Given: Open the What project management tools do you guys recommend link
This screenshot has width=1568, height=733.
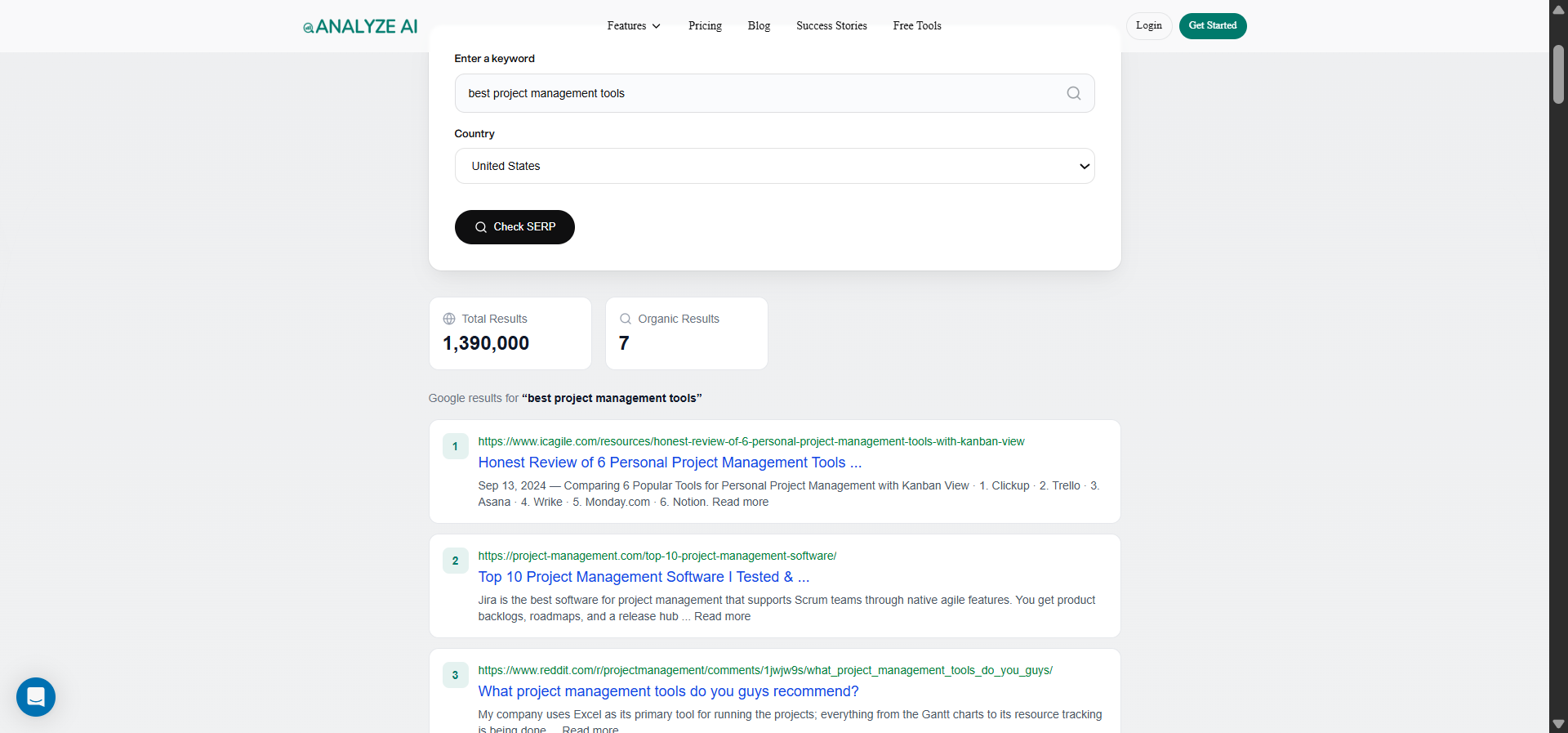Looking at the screenshot, I should click(x=668, y=691).
